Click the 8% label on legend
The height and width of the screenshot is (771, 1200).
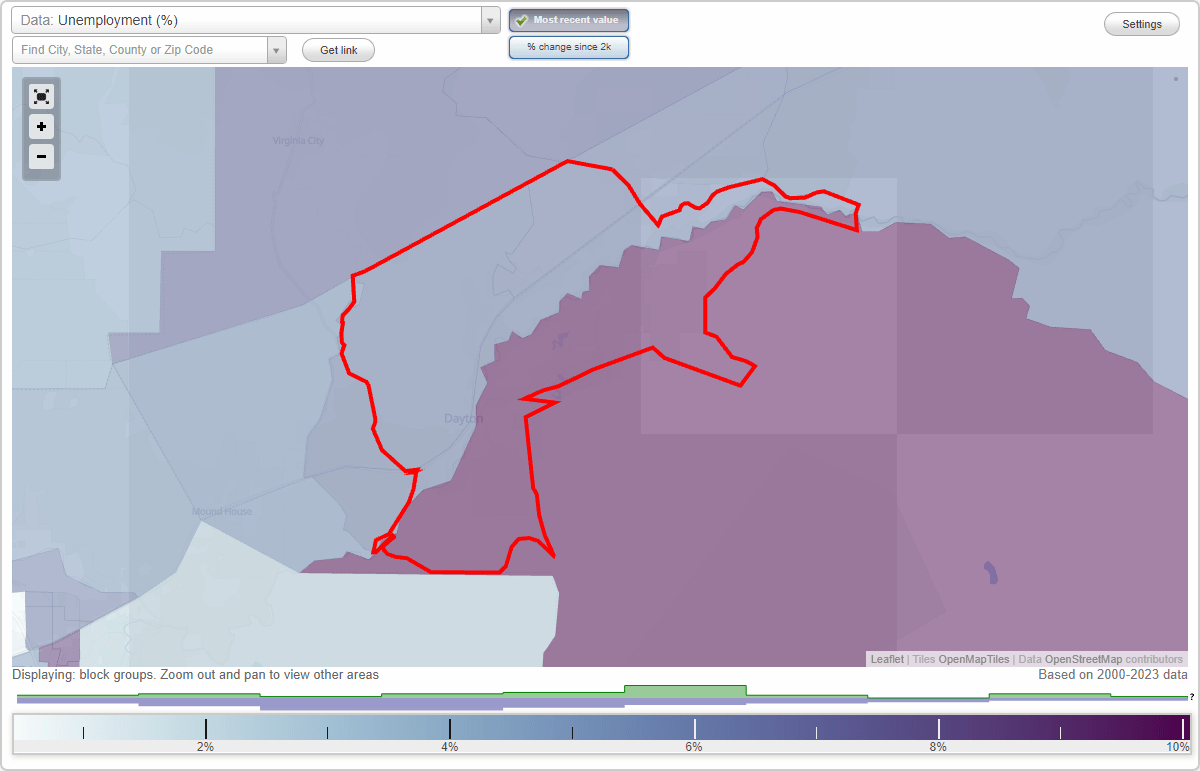coord(938,747)
